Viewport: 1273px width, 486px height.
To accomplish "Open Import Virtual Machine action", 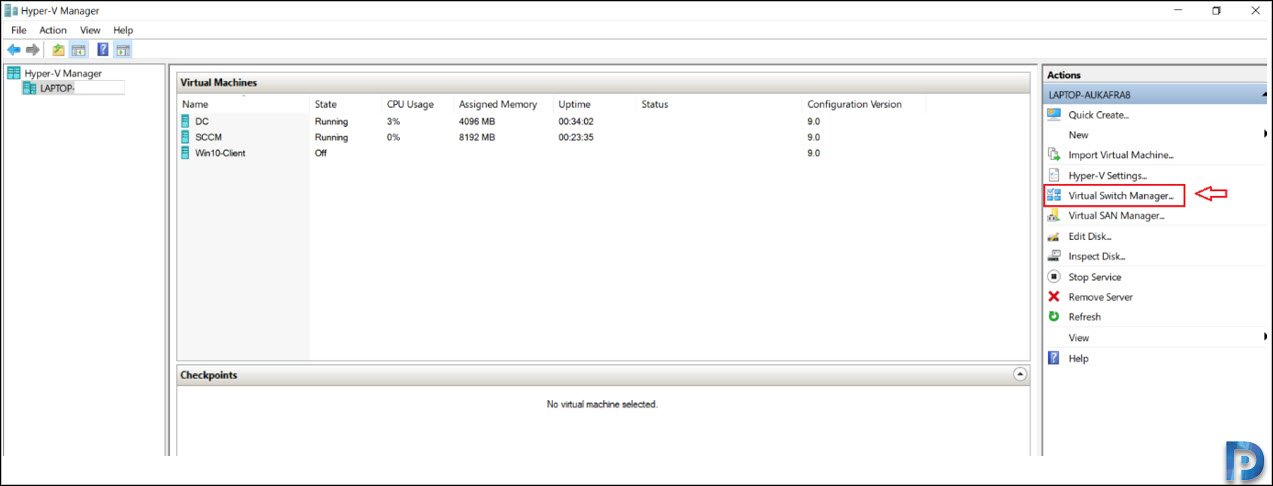I will point(1120,155).
